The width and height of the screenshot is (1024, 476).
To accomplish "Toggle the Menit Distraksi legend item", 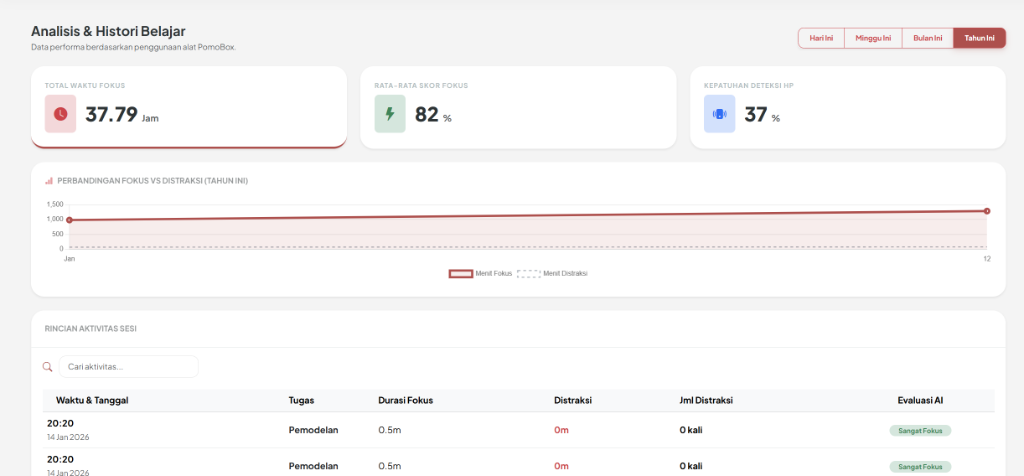I will tap(552, 274).
